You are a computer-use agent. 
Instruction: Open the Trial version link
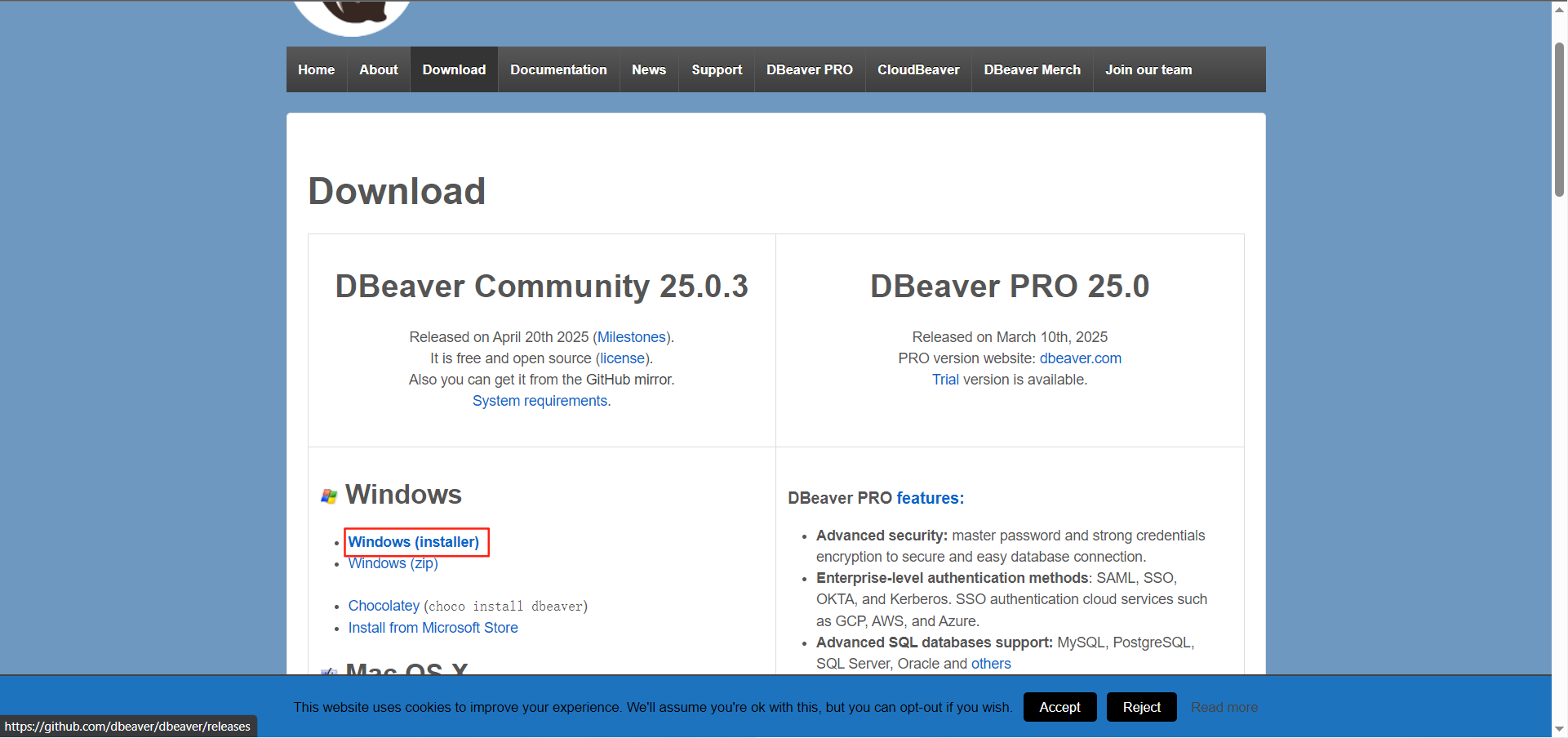pos(945,380)
